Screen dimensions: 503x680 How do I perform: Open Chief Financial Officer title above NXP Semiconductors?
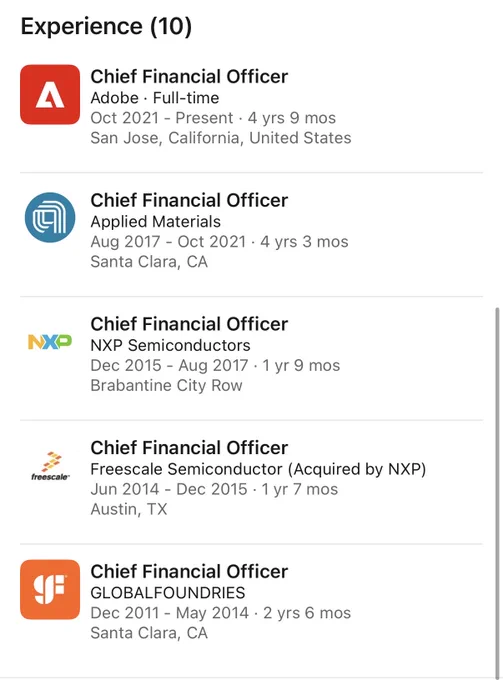coord(189,324)
